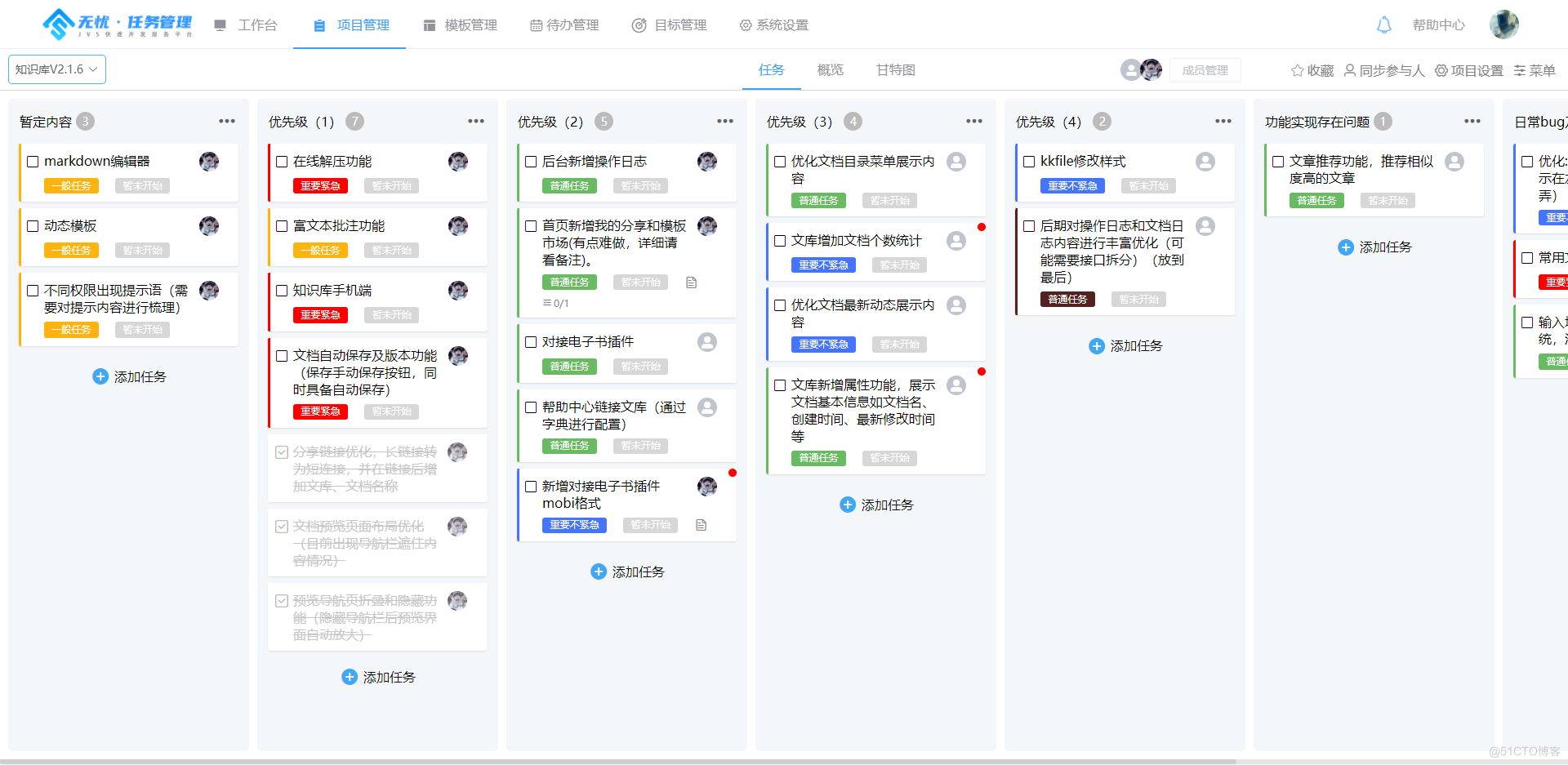
Task: Switch to the 甘特图 tab
Action: pyautogui.click(x=895, y=70)
